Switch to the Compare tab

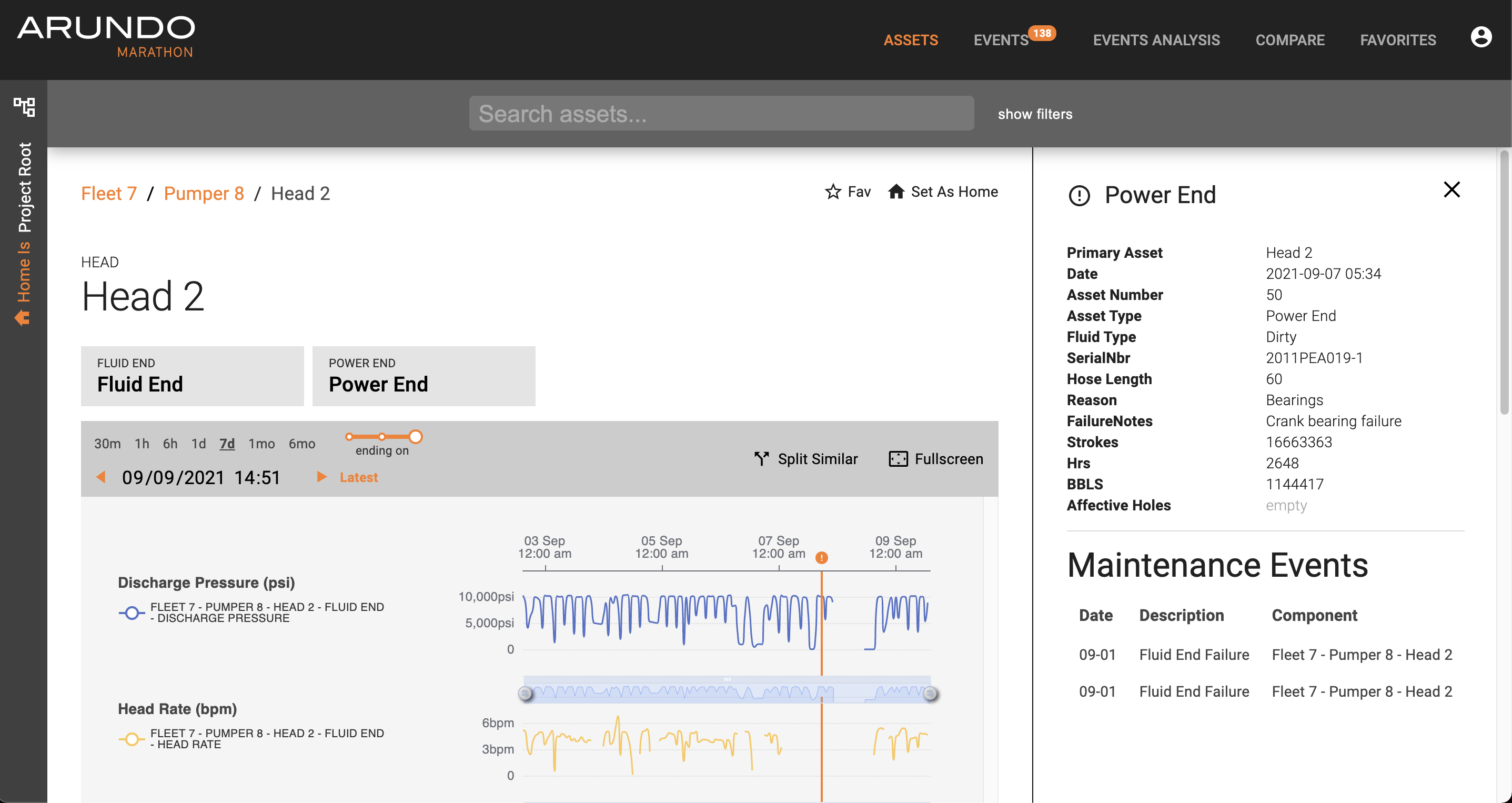coord(1289,40)
